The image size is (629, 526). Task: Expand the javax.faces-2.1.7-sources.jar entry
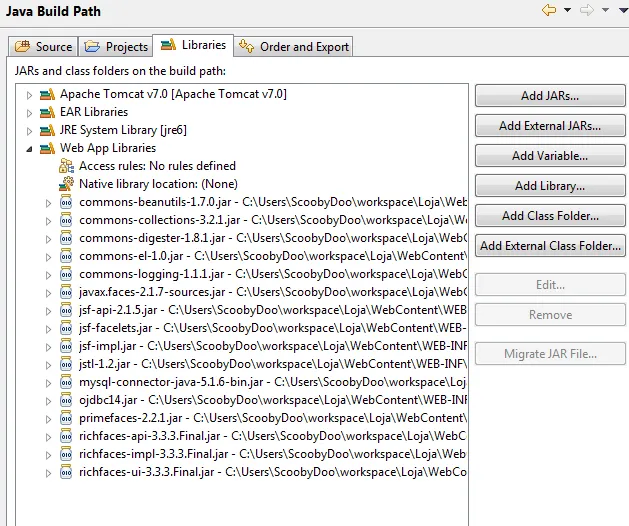(49, 293)
